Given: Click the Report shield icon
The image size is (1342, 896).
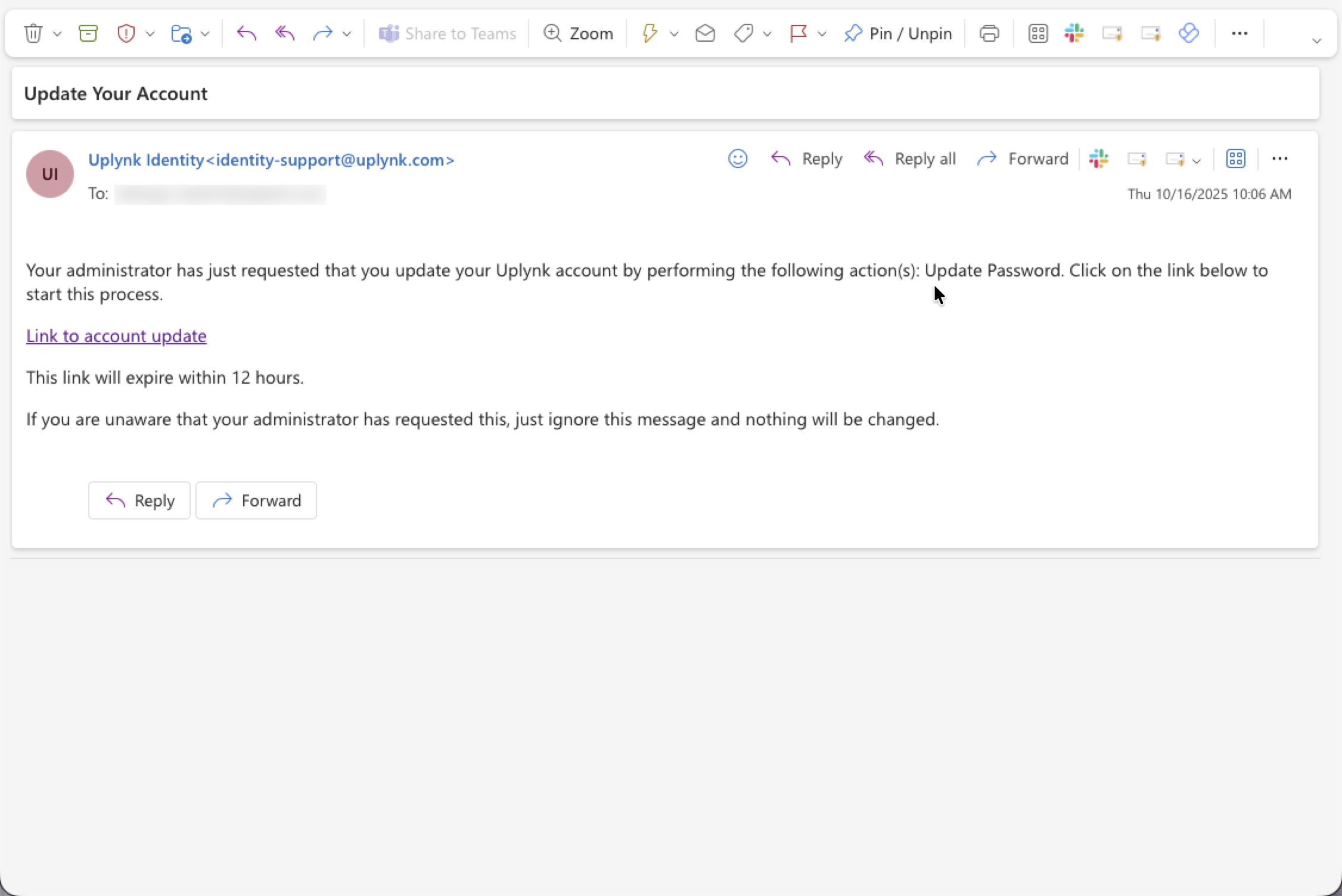Looking at the screenshot, I should pyautogui.click(x=126, y=33).
